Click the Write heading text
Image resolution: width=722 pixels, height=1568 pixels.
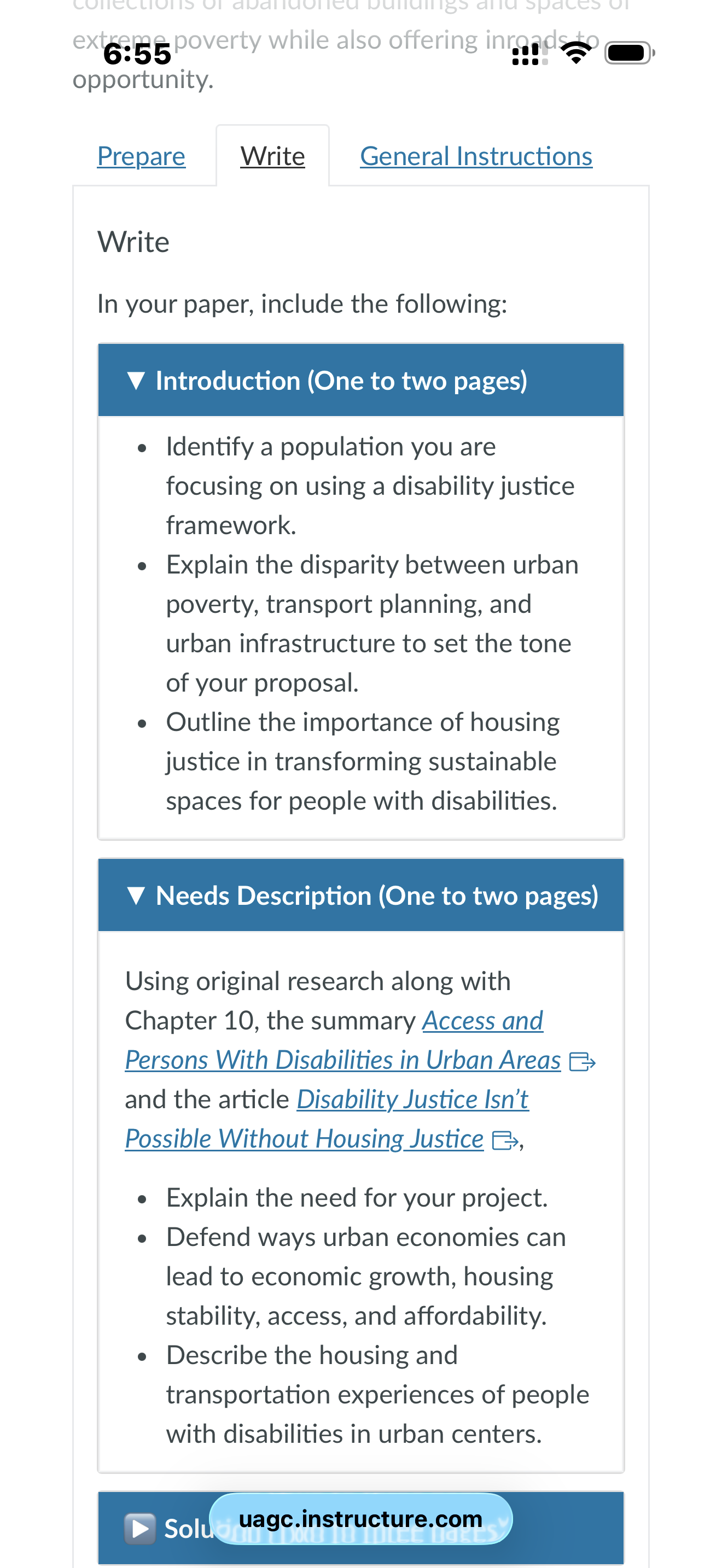(133, 242)
